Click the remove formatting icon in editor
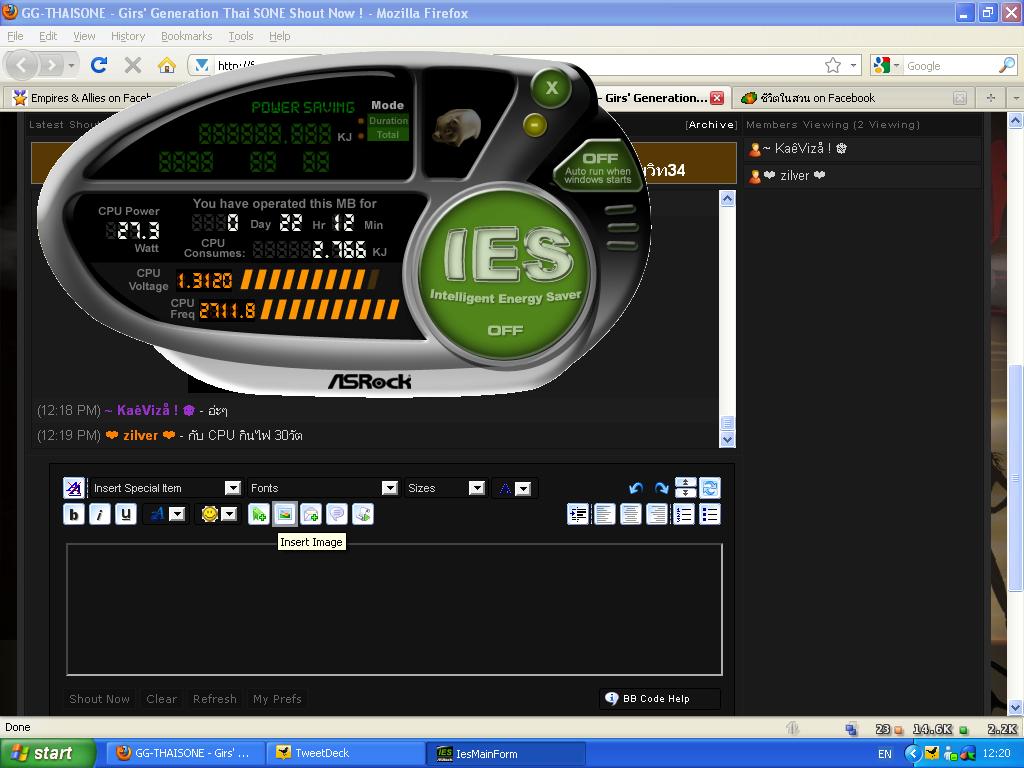Image resolution: width=1024 pixels, height=768 pixels. pyautogui.click(x=74, y=488)
